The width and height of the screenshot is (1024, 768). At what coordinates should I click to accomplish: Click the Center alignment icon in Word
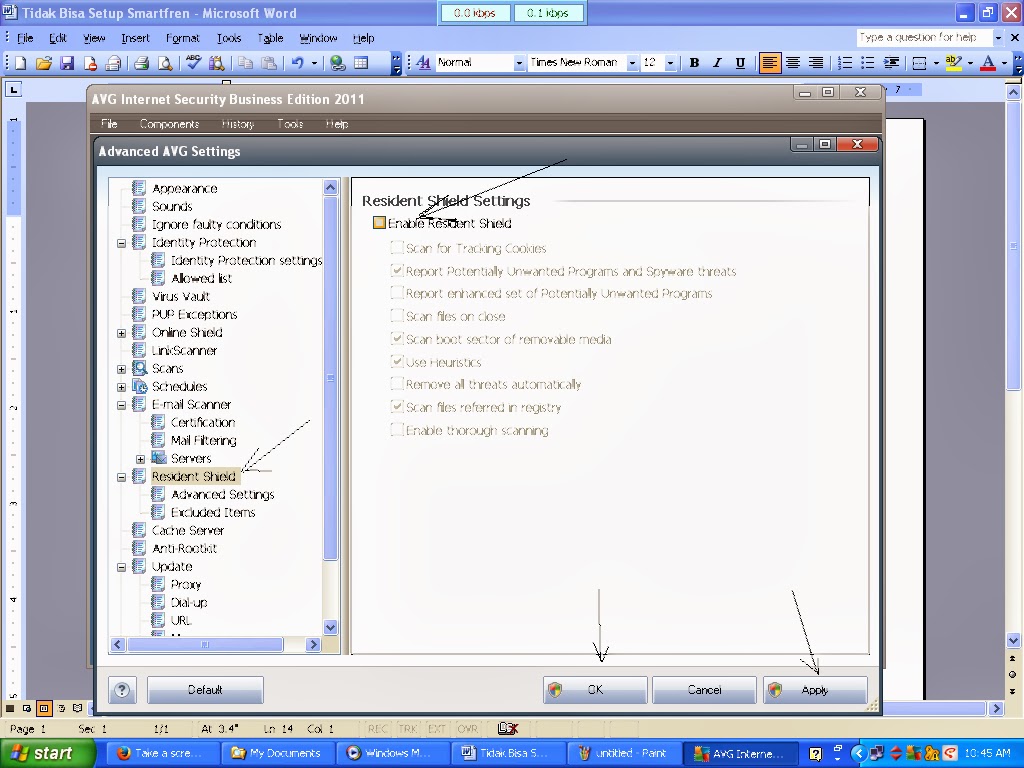pos(793,63)
